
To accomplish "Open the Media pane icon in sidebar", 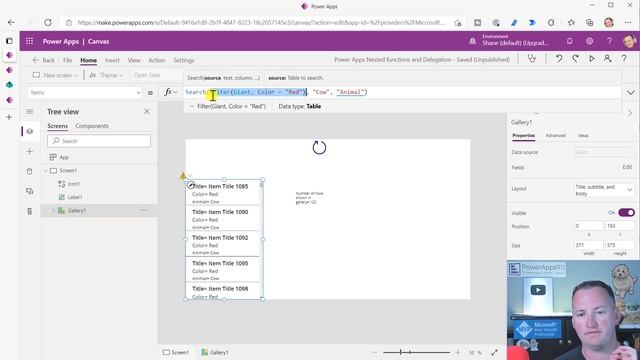I will [29, 191].
